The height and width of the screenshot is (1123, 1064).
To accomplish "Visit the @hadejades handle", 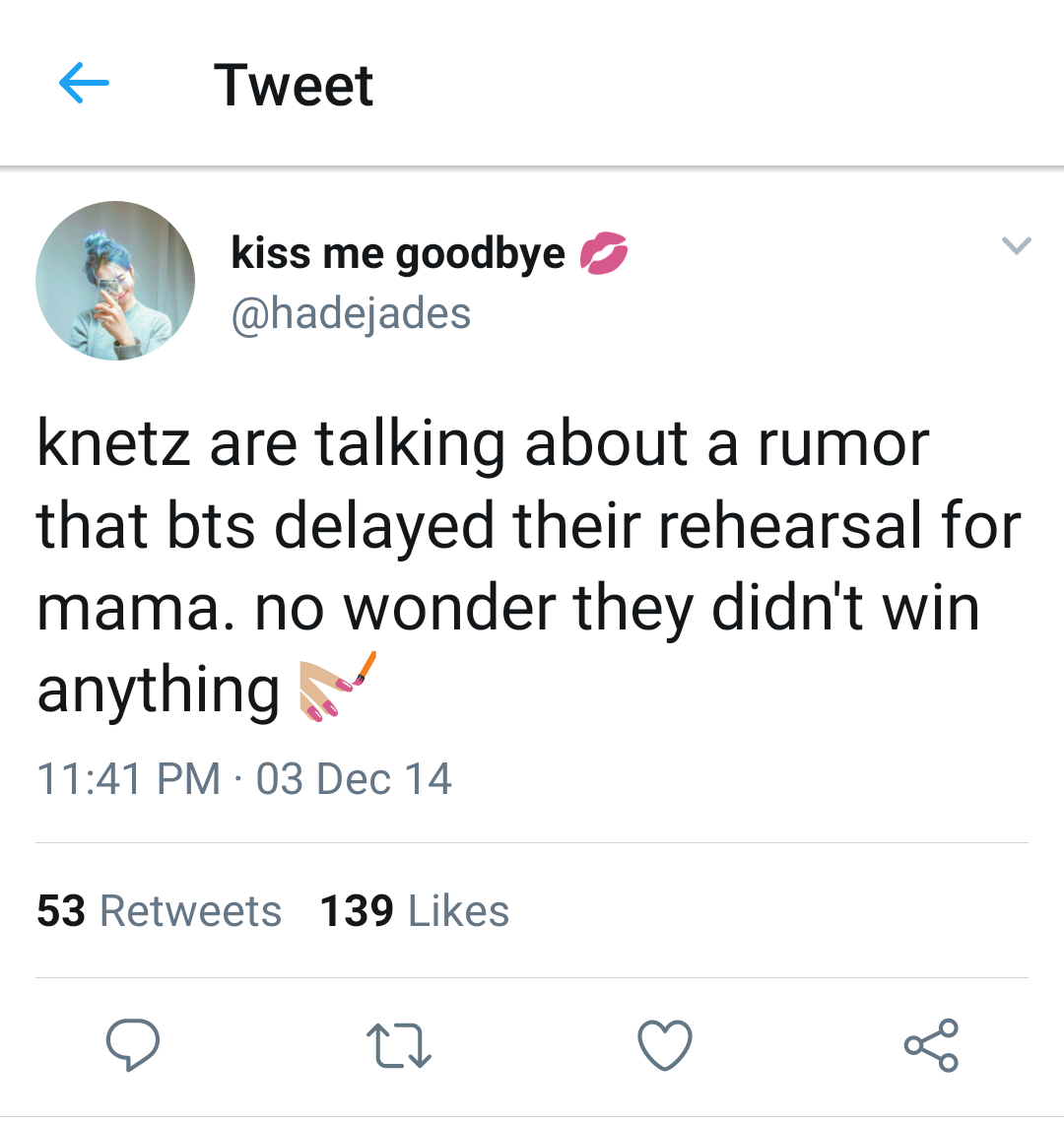I will pyautogui.click(x=351, y=313).
